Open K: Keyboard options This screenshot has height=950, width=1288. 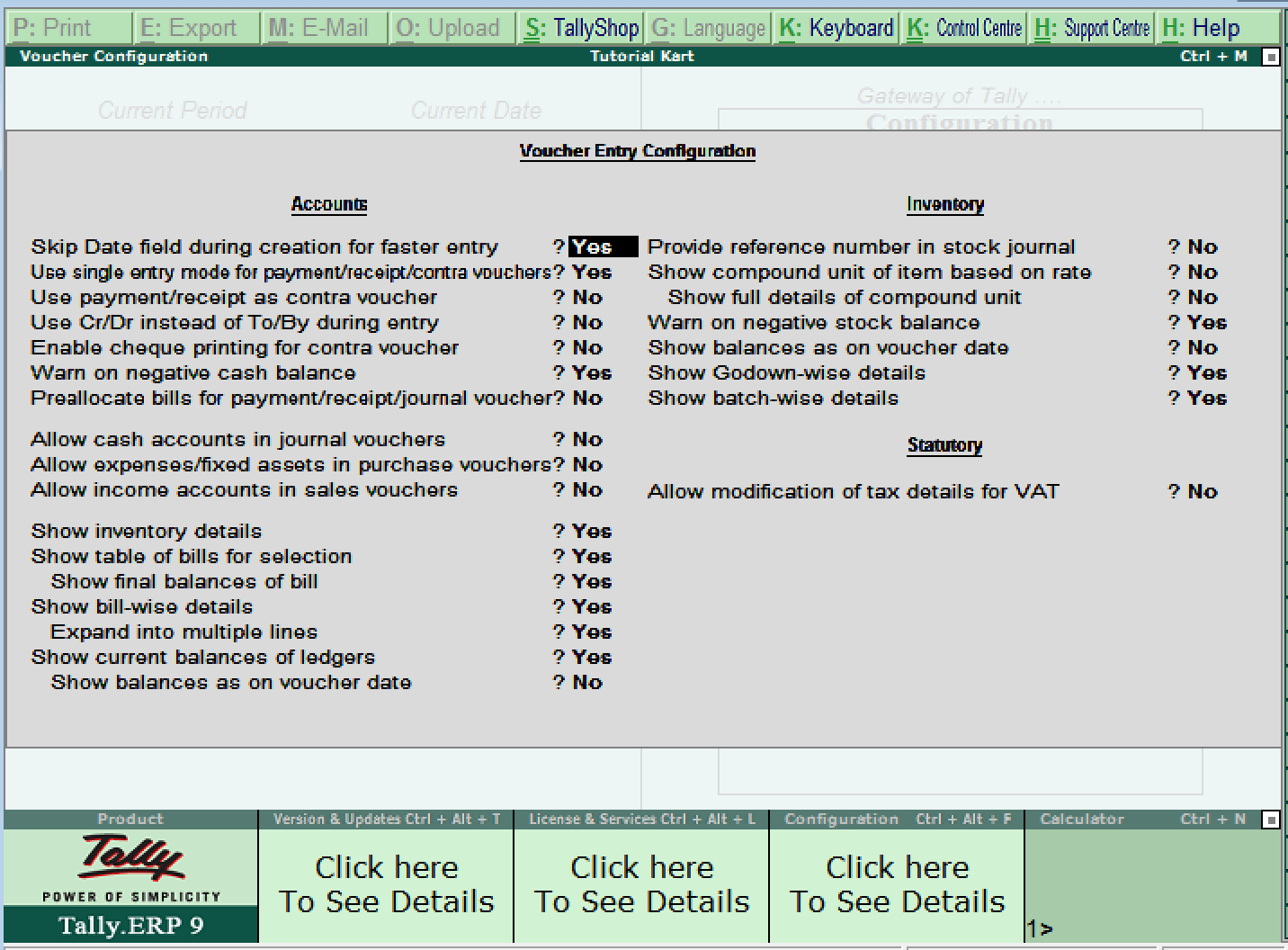pyautogui.click(x=834, y=27)
